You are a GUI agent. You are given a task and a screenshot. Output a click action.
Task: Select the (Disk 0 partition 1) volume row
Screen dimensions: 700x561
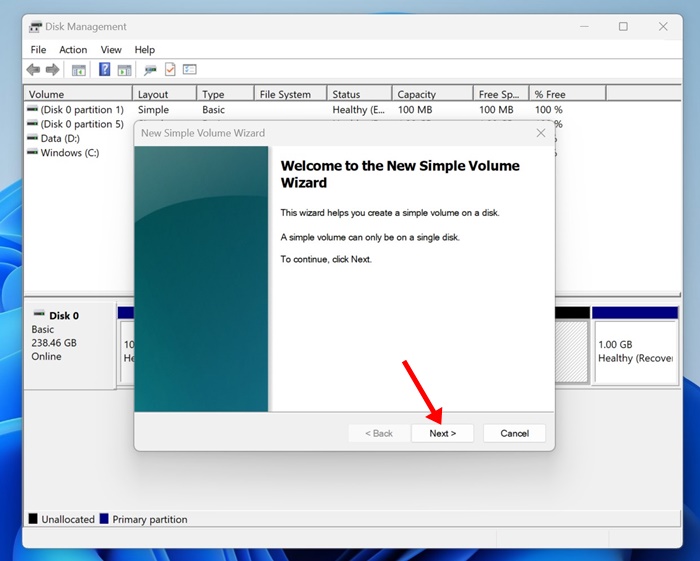(75, 110)
